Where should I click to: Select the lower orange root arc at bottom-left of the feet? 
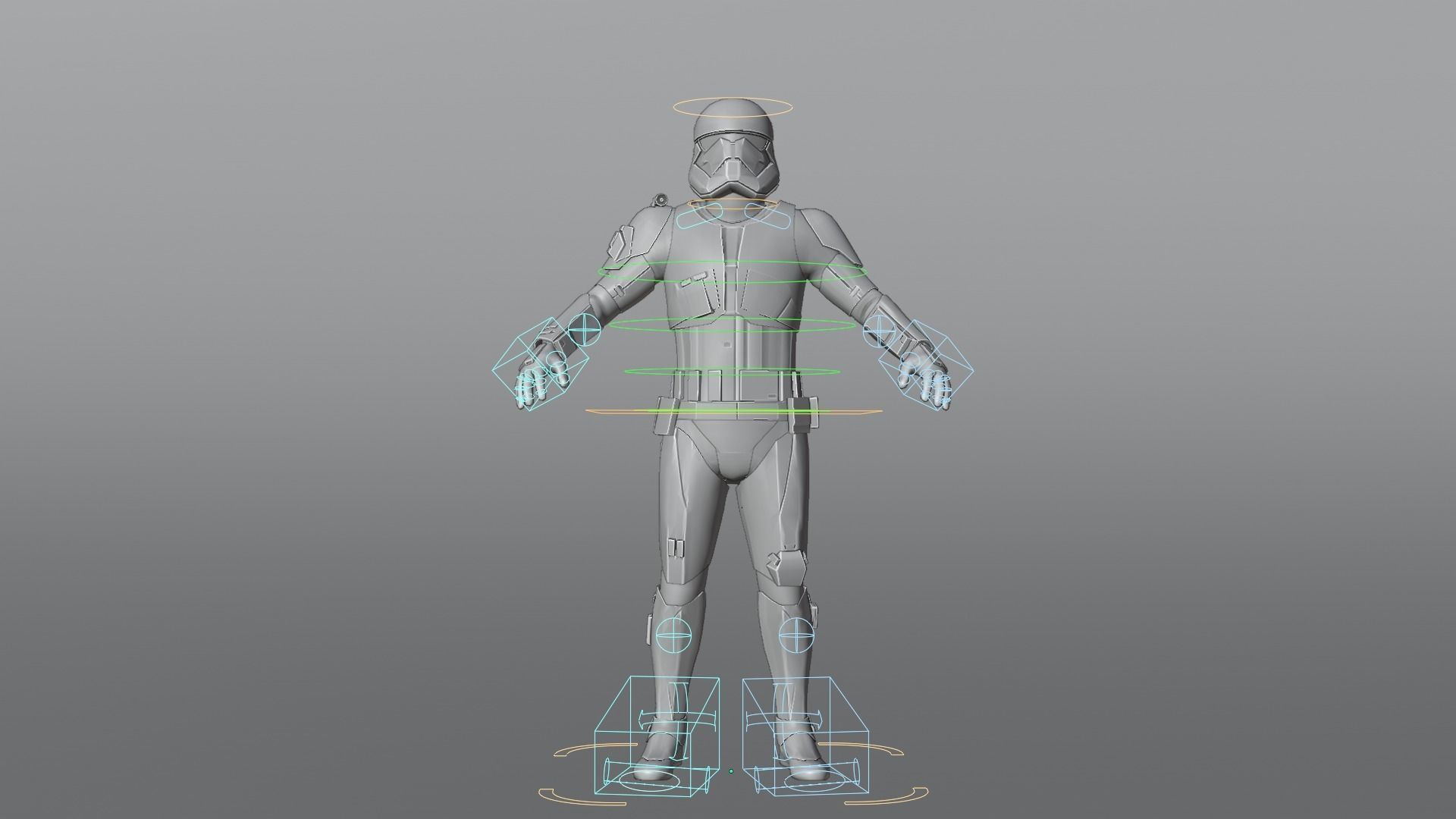point(581,796)
